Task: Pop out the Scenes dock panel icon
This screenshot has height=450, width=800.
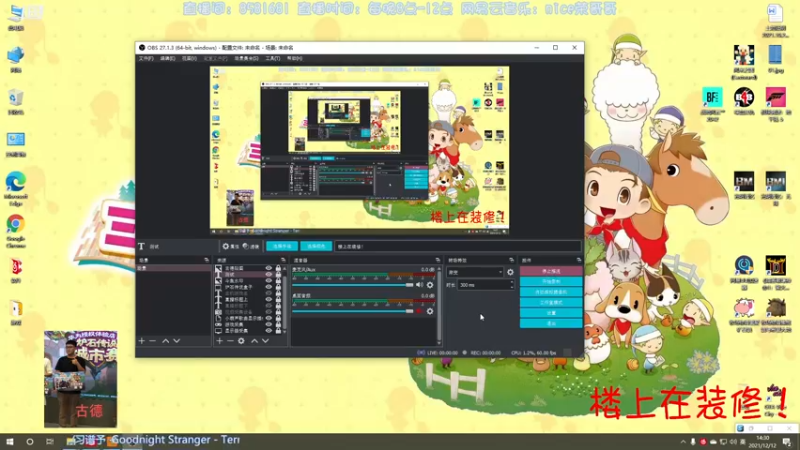Action: [x=207, y=260]
